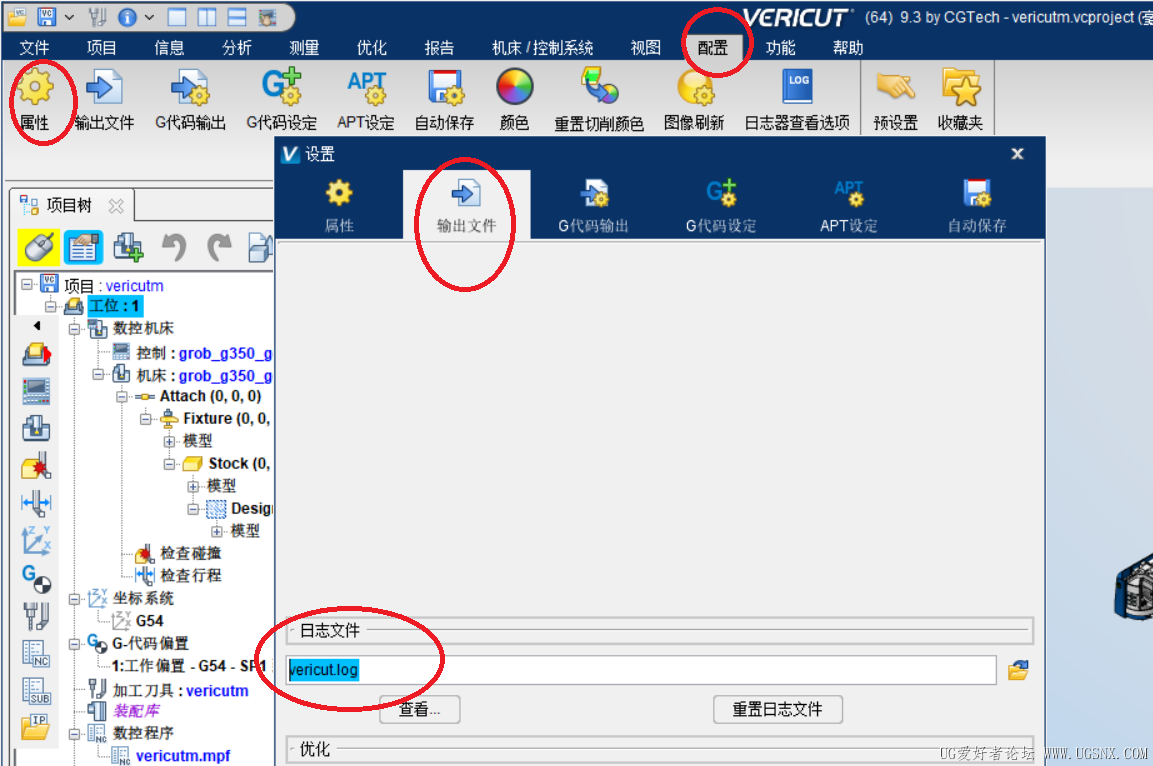Image resolution: width=1153 pixels, height=766 pixels.
Task: Toggle the configure panel icon in project tree toolbar
Action: point(83,247)
